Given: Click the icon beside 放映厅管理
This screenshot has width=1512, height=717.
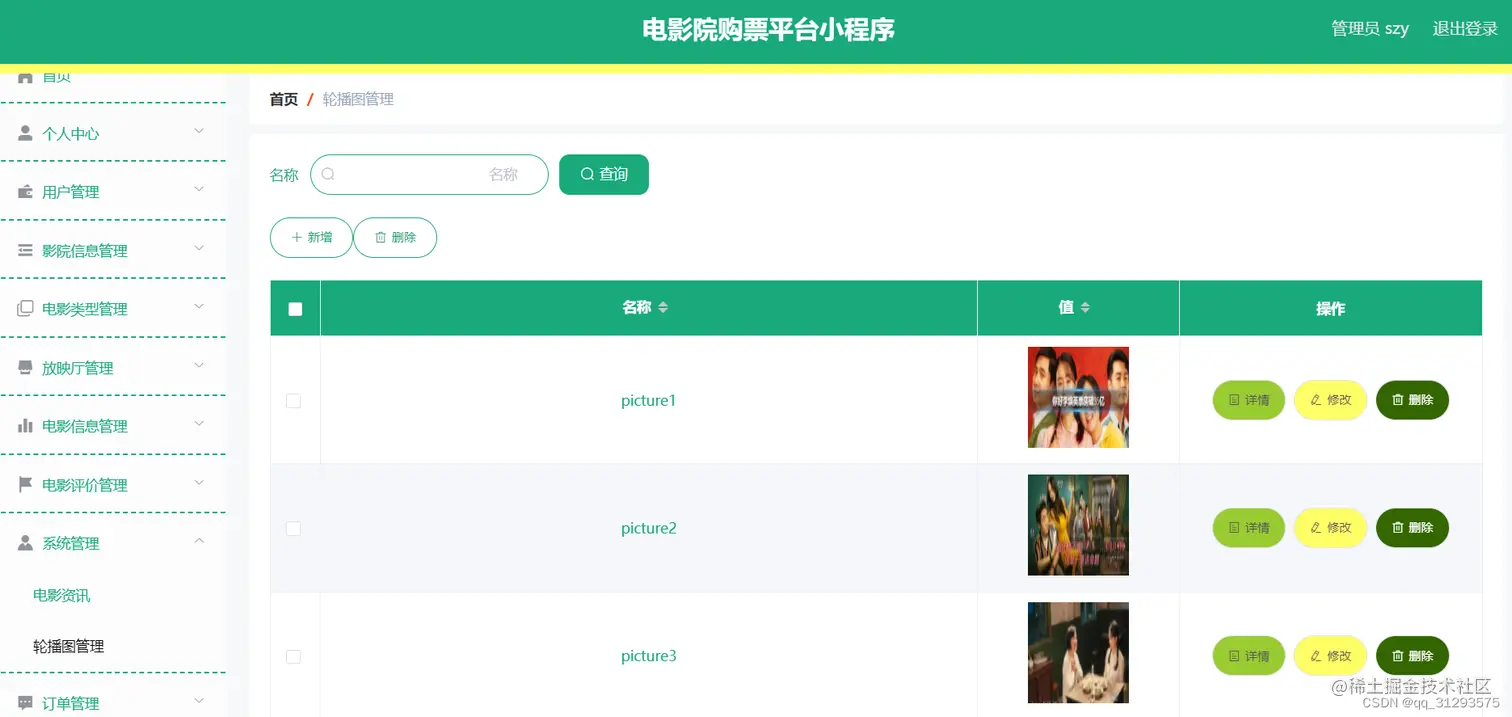Looking at the screenshot, I should point(25,367).
